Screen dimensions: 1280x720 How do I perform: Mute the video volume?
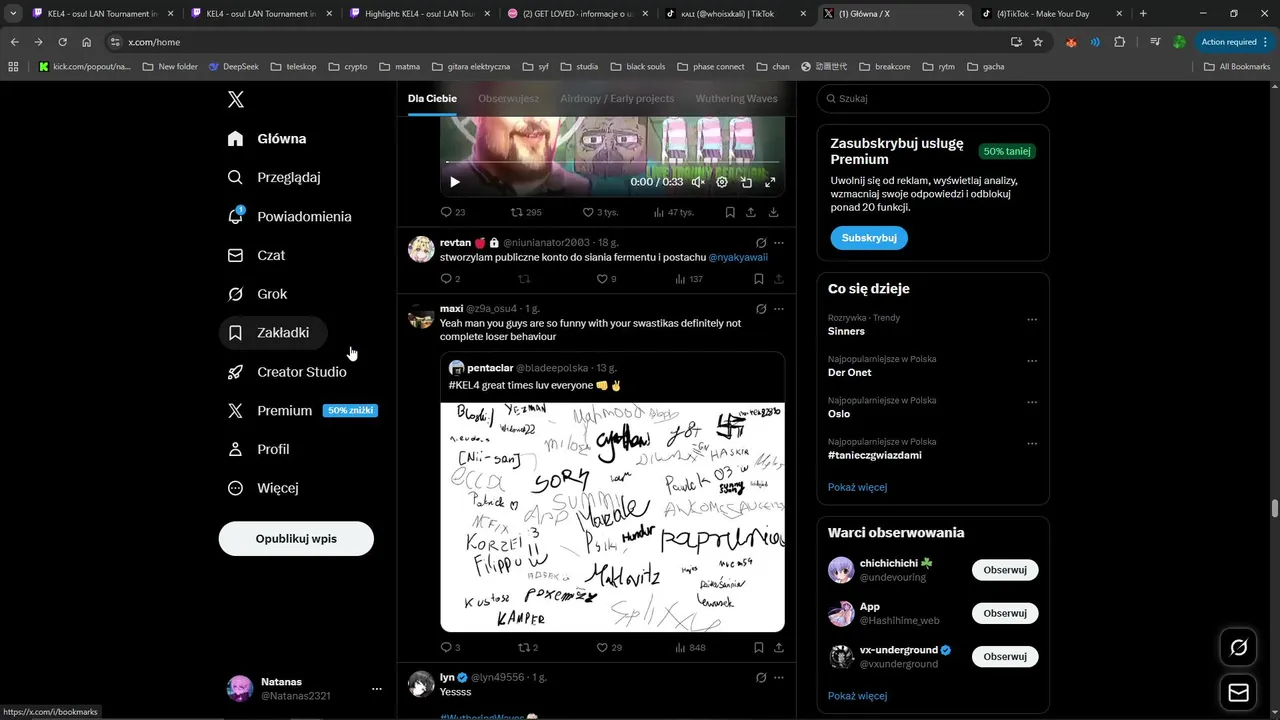(698, 182)
